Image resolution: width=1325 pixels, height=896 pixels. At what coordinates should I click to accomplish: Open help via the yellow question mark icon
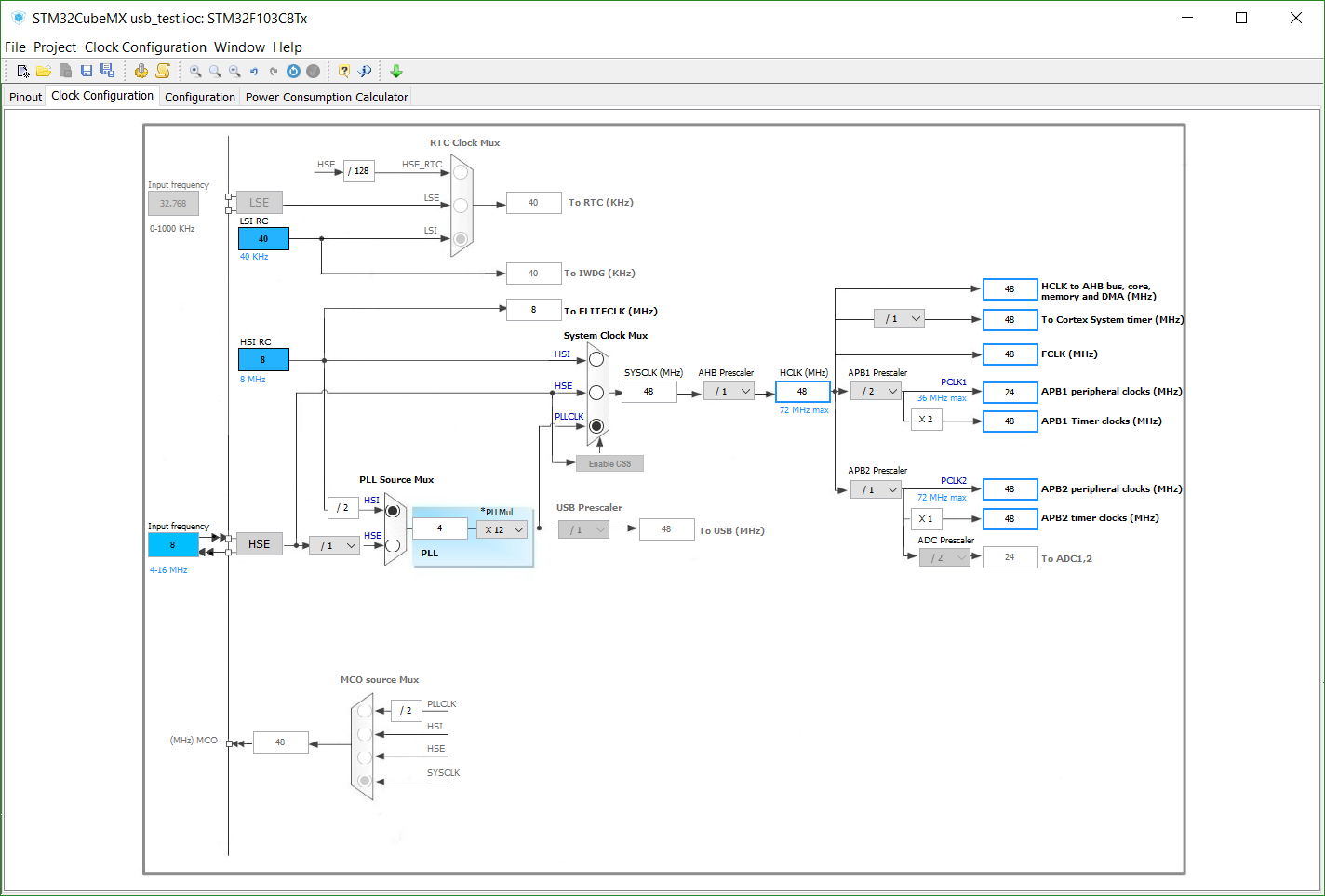(344, 71)
